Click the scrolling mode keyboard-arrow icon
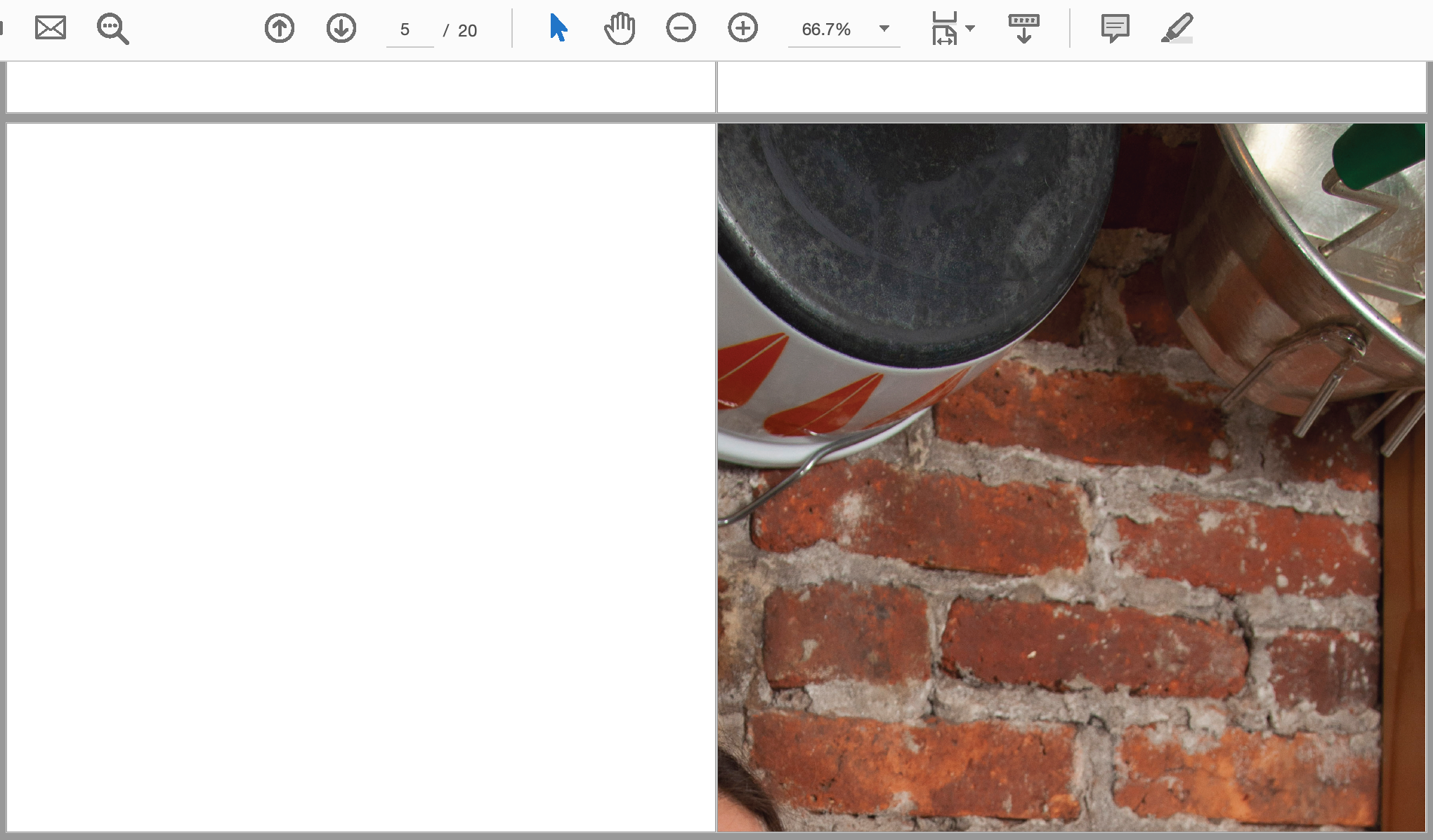The height and width of the screenshot is (840, 1433). 1024,29
